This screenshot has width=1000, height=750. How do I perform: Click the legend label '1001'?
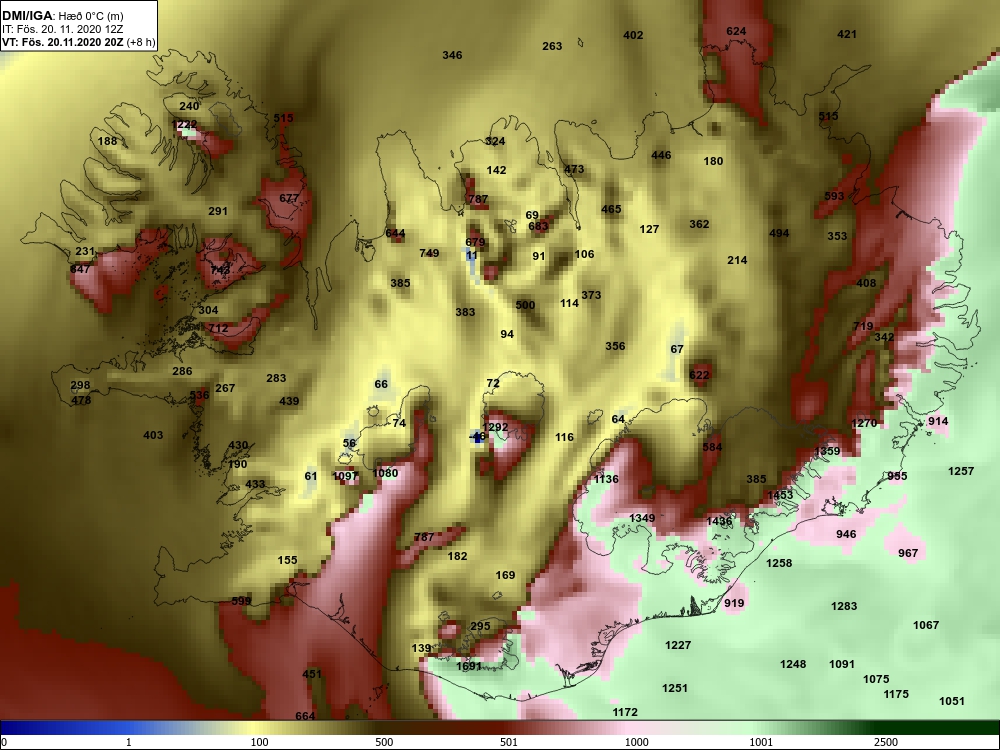[x=761, y=742]
